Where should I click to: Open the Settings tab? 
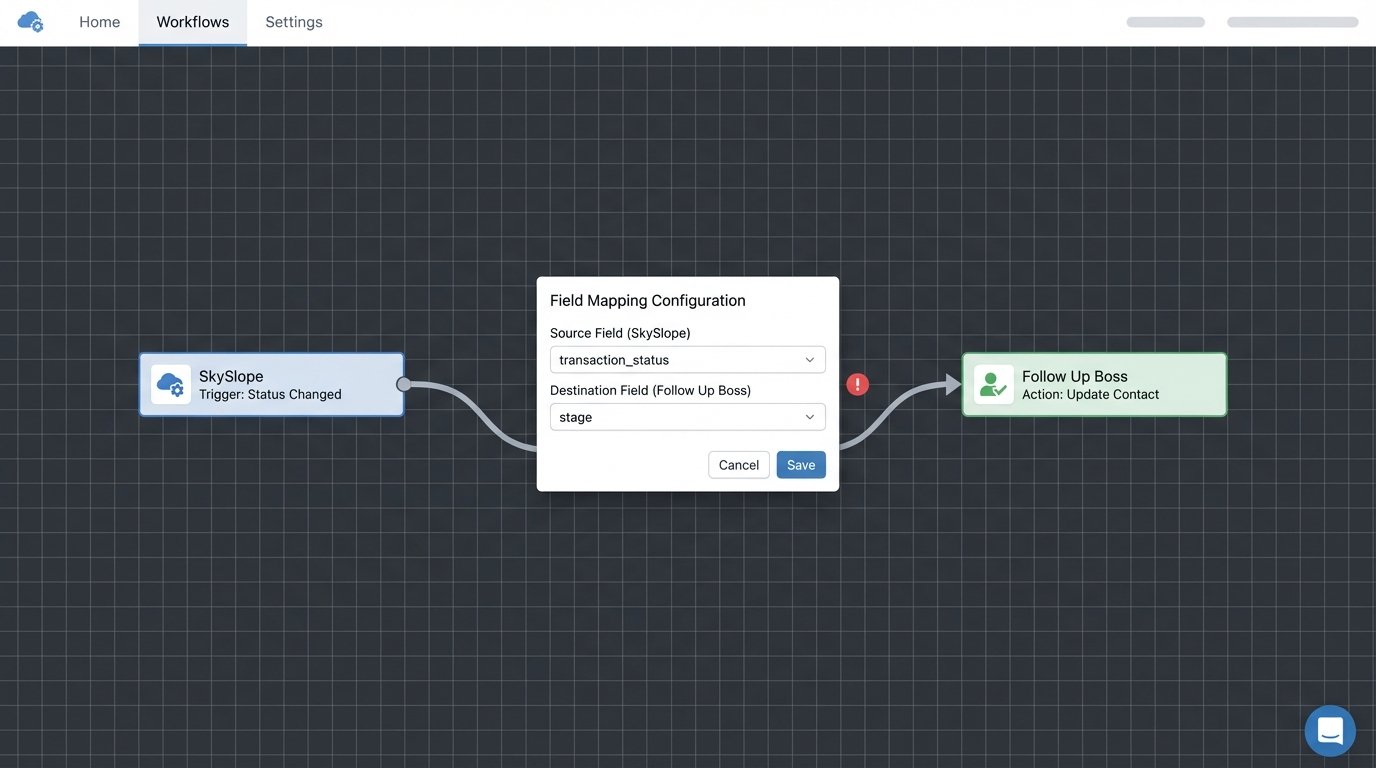[293, 22]
